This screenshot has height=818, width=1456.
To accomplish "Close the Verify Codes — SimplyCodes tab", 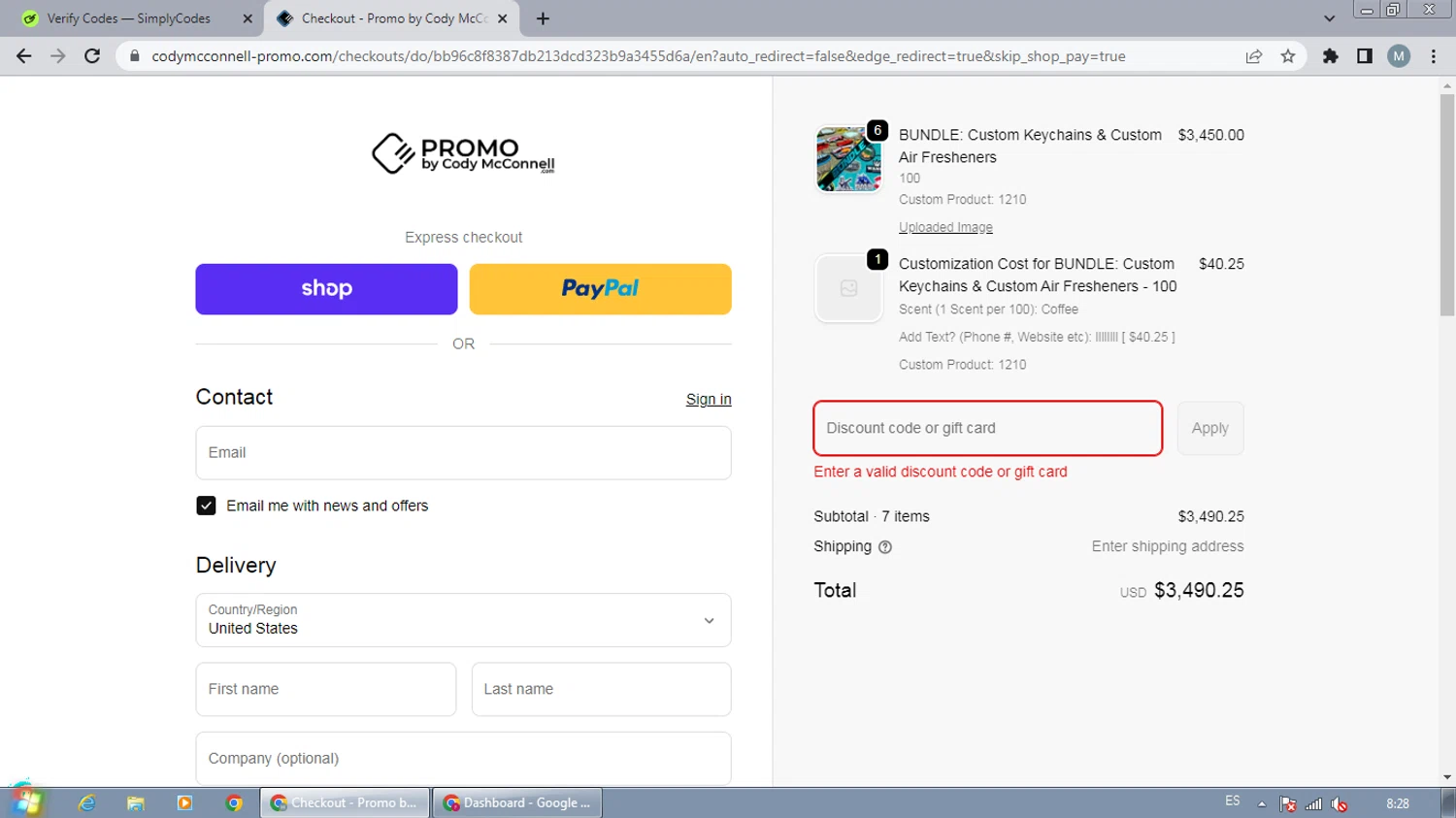I will coord(248,18).
